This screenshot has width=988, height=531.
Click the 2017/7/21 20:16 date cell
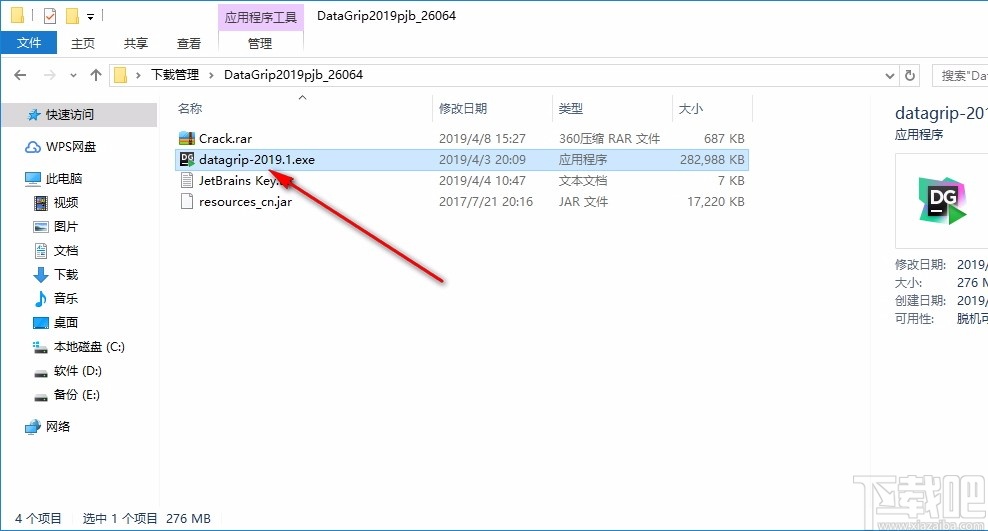point(486,202)
